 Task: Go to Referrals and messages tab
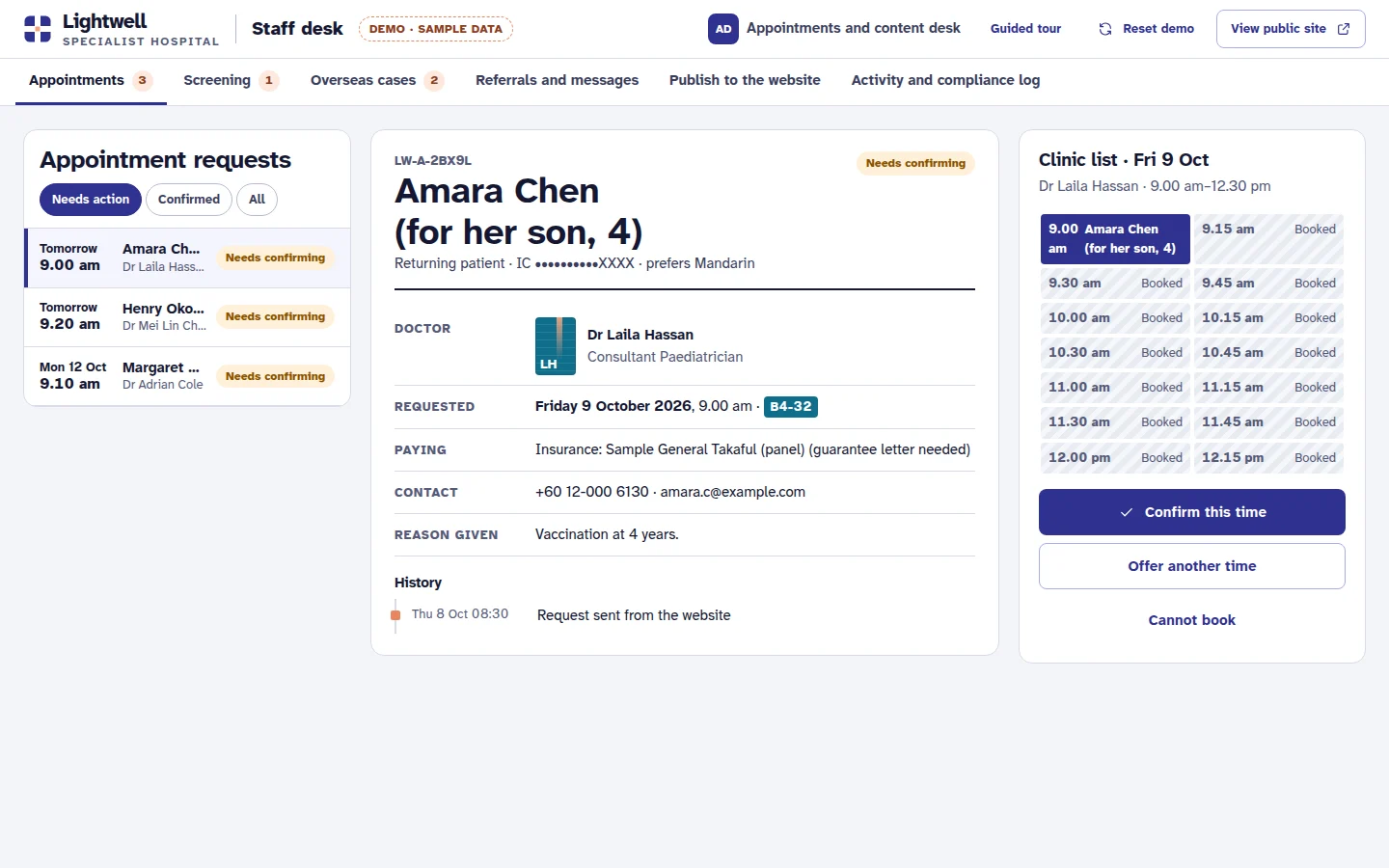557,81
